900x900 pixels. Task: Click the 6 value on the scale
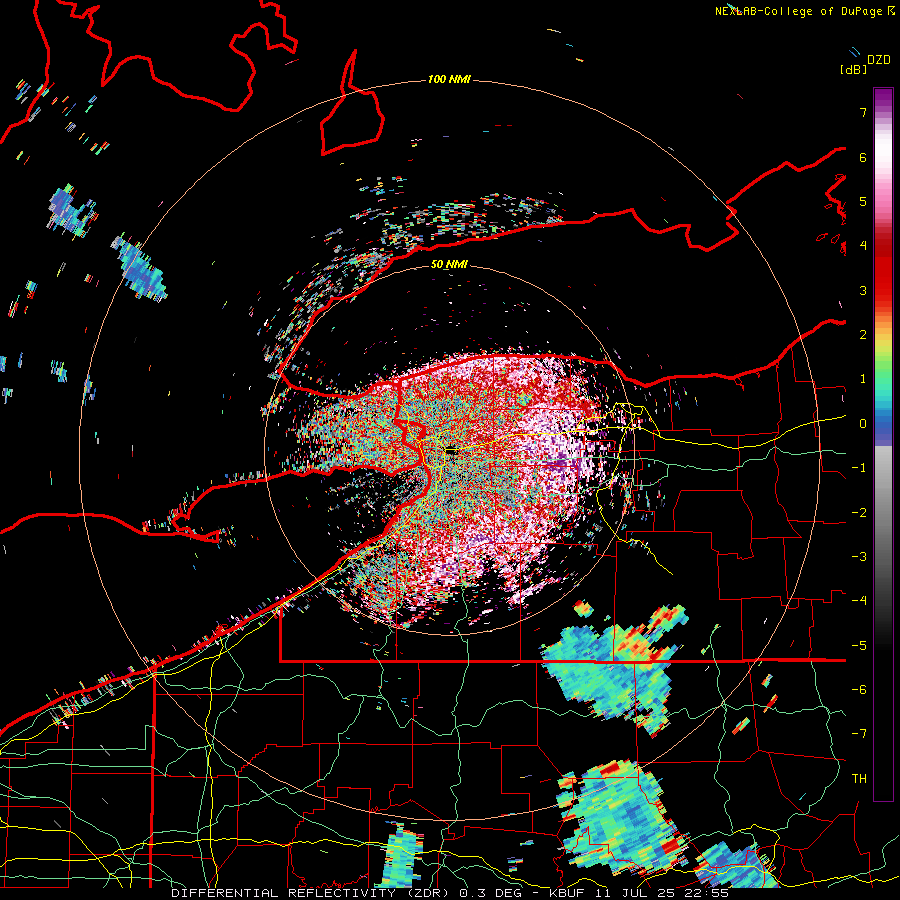click(863, 157)
